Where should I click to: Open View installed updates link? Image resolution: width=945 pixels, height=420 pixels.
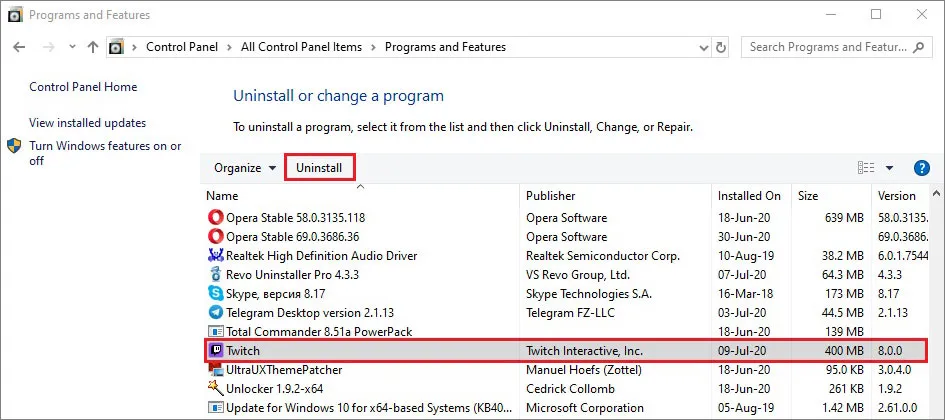(x=87, y=123)
